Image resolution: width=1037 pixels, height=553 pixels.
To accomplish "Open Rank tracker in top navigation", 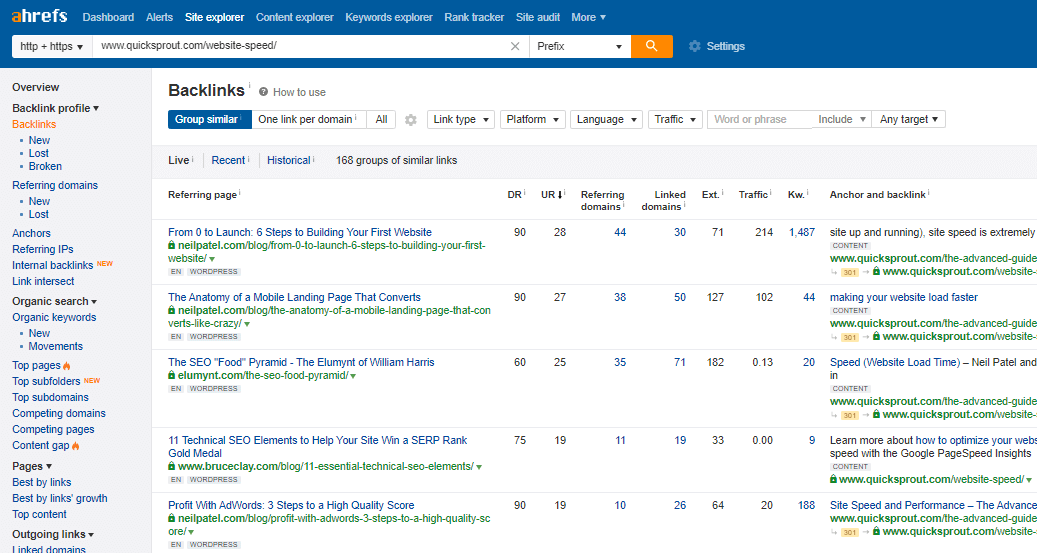I will 474,17.
